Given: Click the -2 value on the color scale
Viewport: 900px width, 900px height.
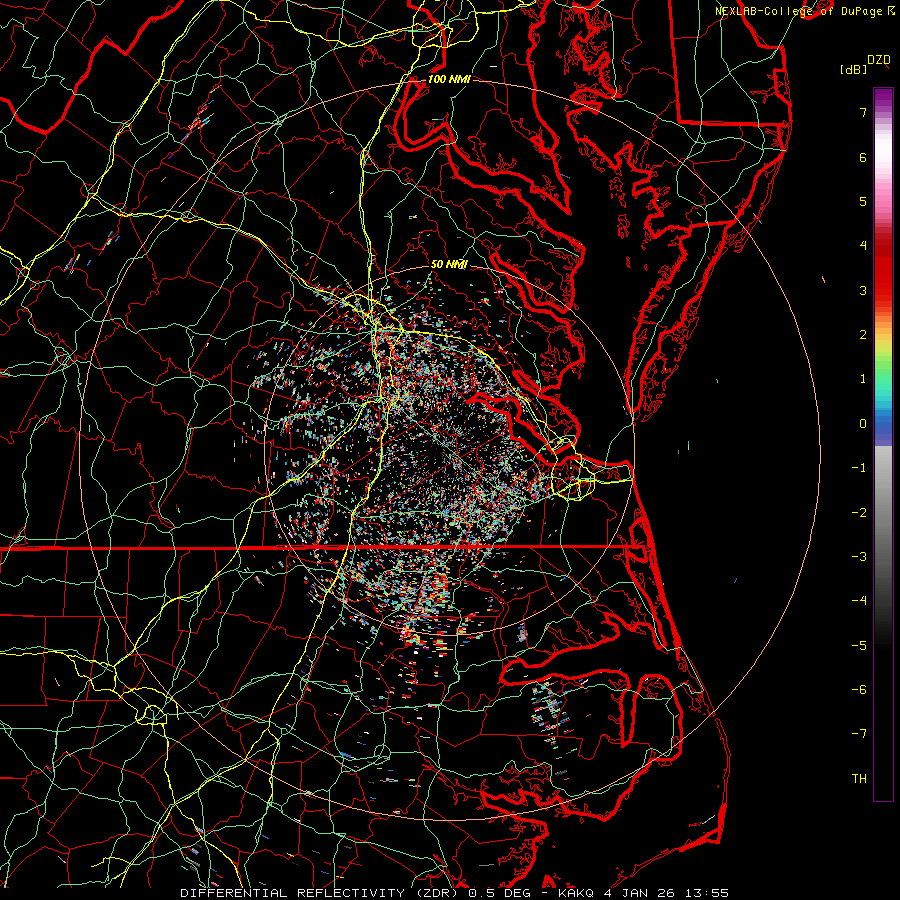Looking at the screenshot, I should pos(859,513).
